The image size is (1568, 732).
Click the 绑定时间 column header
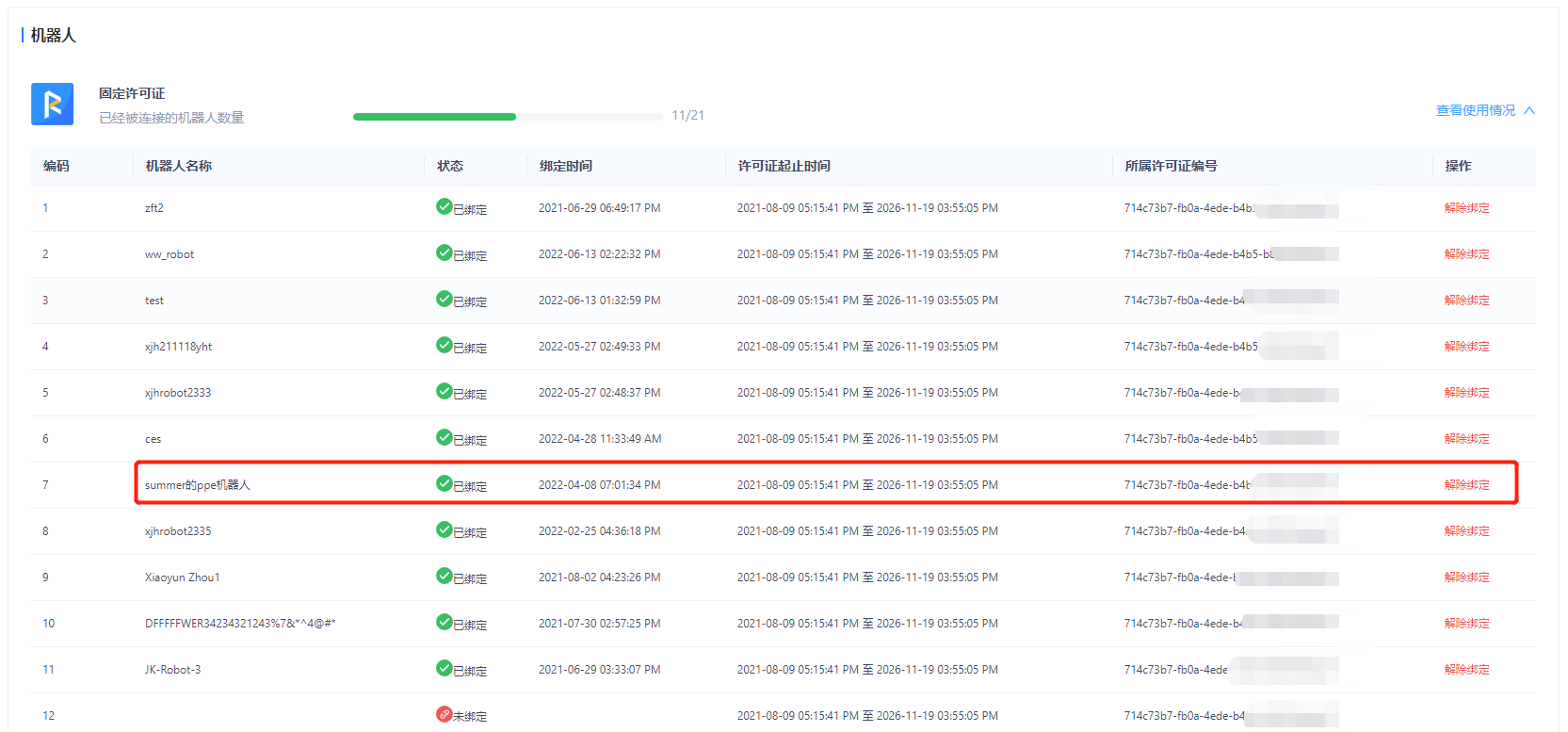coord(566,166)
